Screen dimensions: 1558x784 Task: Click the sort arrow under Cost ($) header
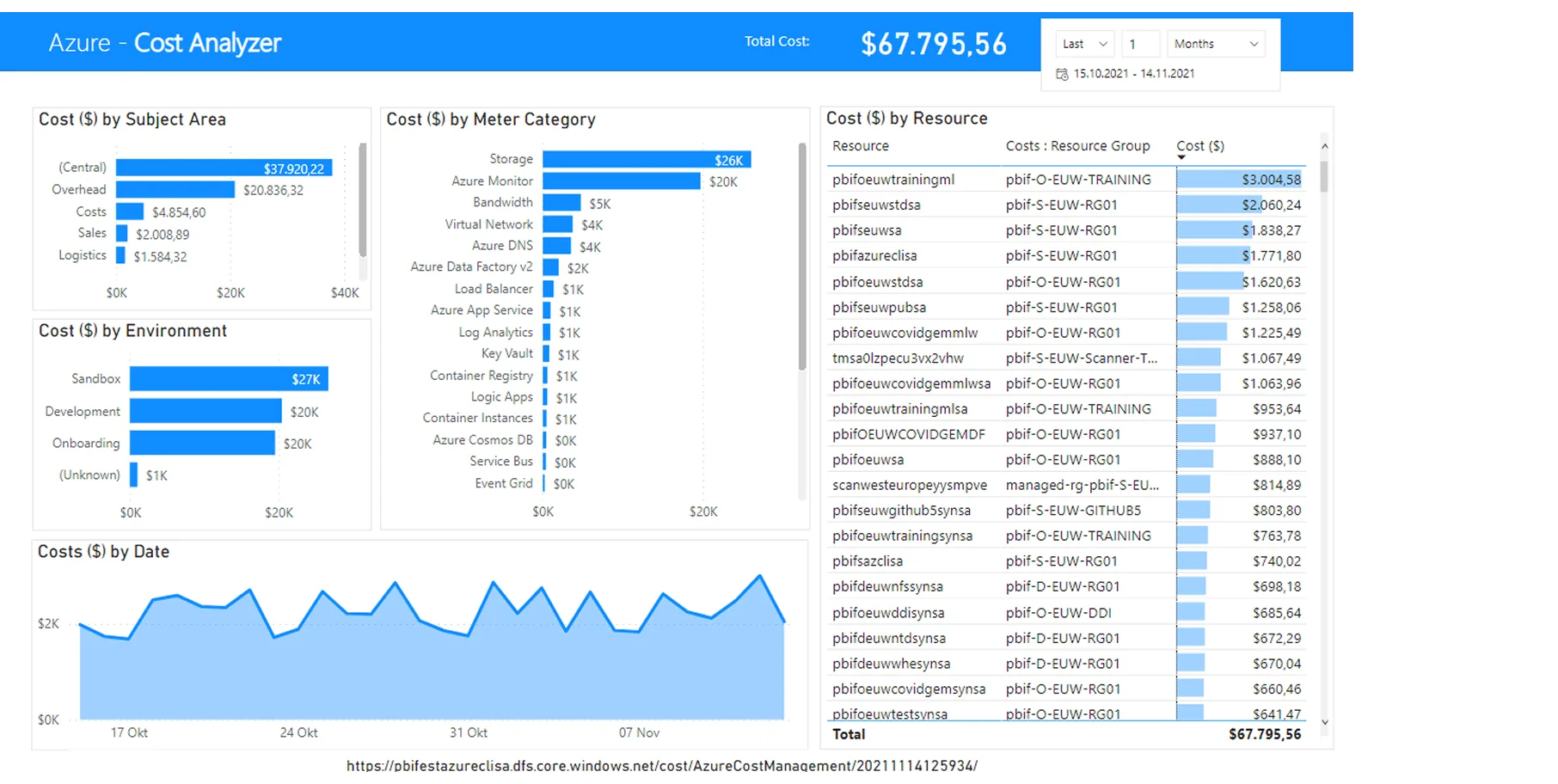click(x=1181, y=157)
